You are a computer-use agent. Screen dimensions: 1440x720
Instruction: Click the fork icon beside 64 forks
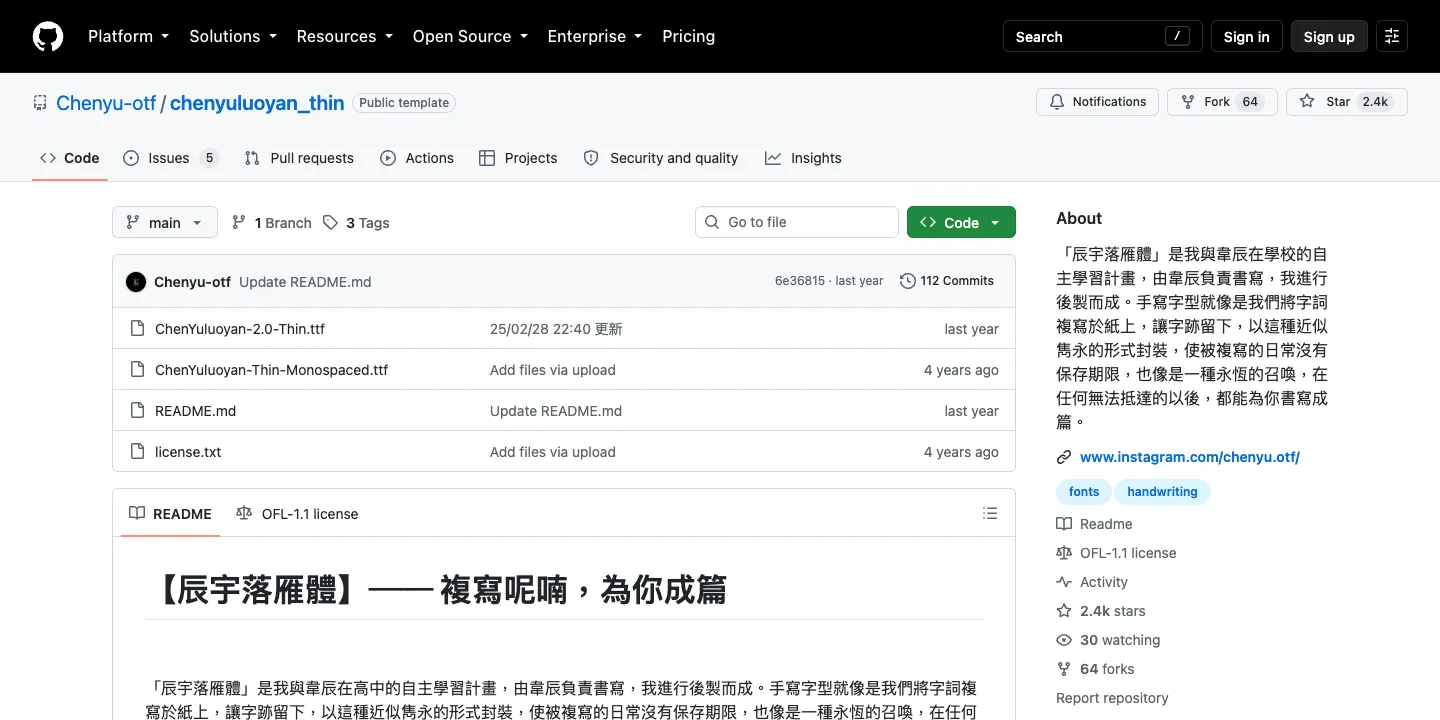[x=1064, y=669]
